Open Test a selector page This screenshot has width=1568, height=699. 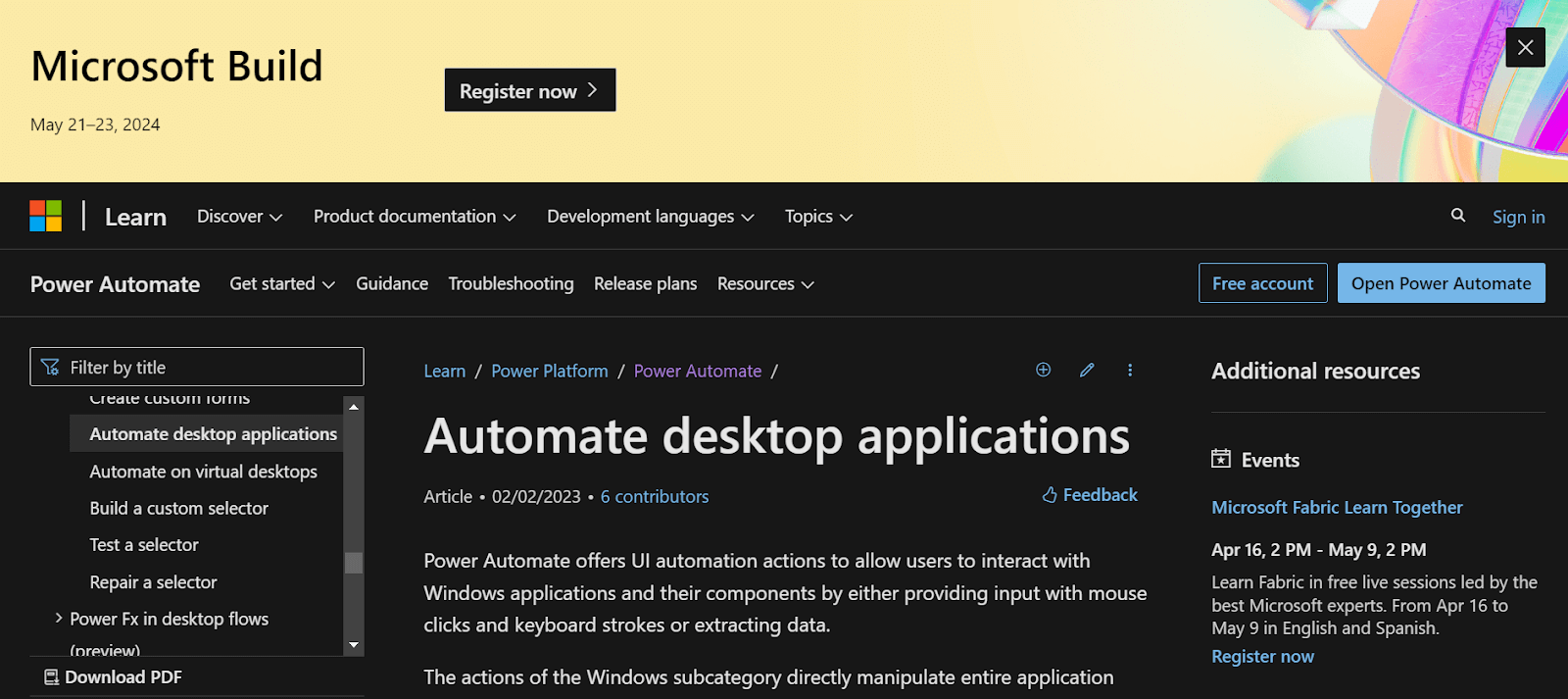pos(144,545)
